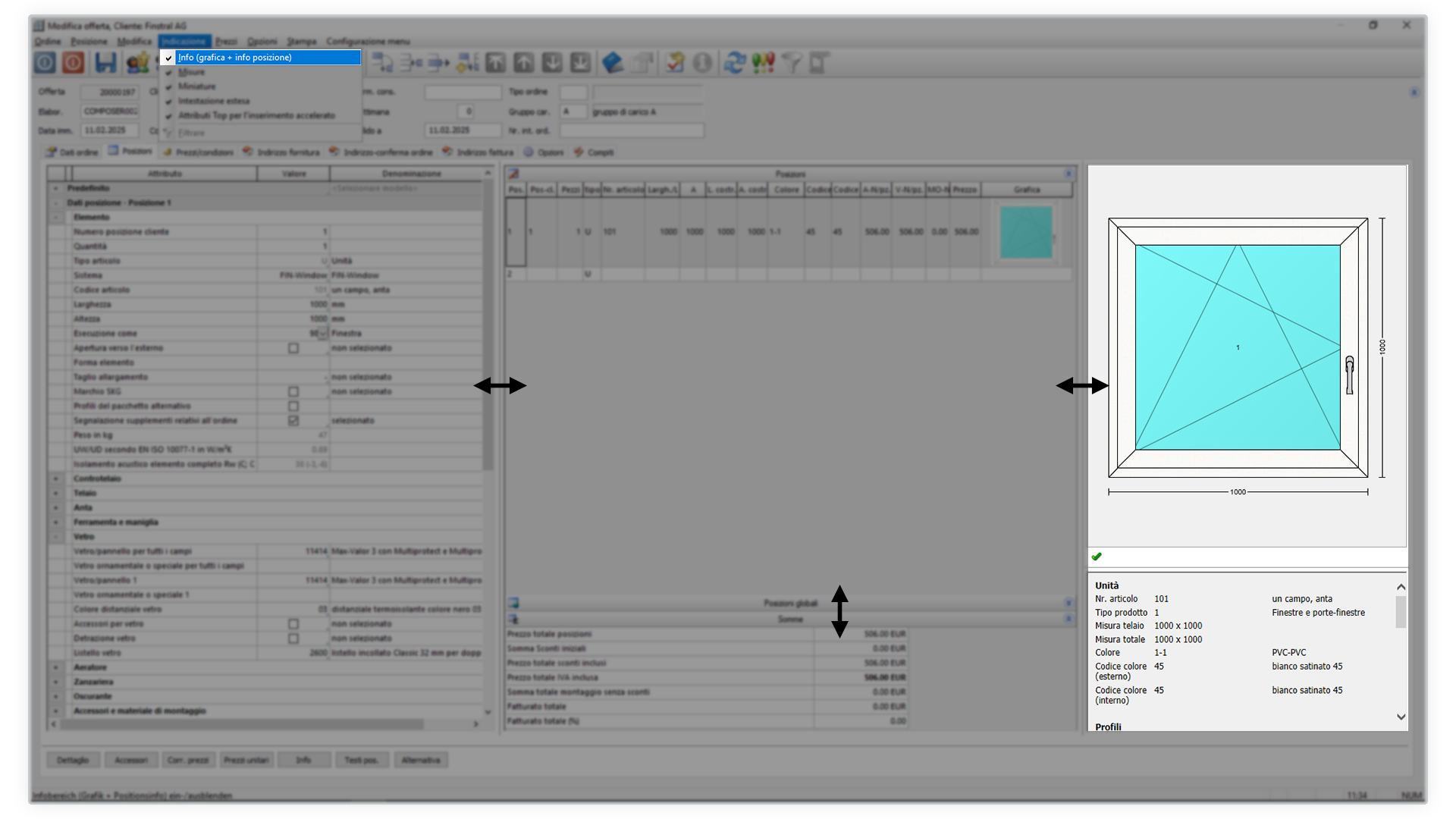This screenshot has height=819, width=1456.
Task: Toggle Marchio SKG checkbox
Action: coord(293,391)
